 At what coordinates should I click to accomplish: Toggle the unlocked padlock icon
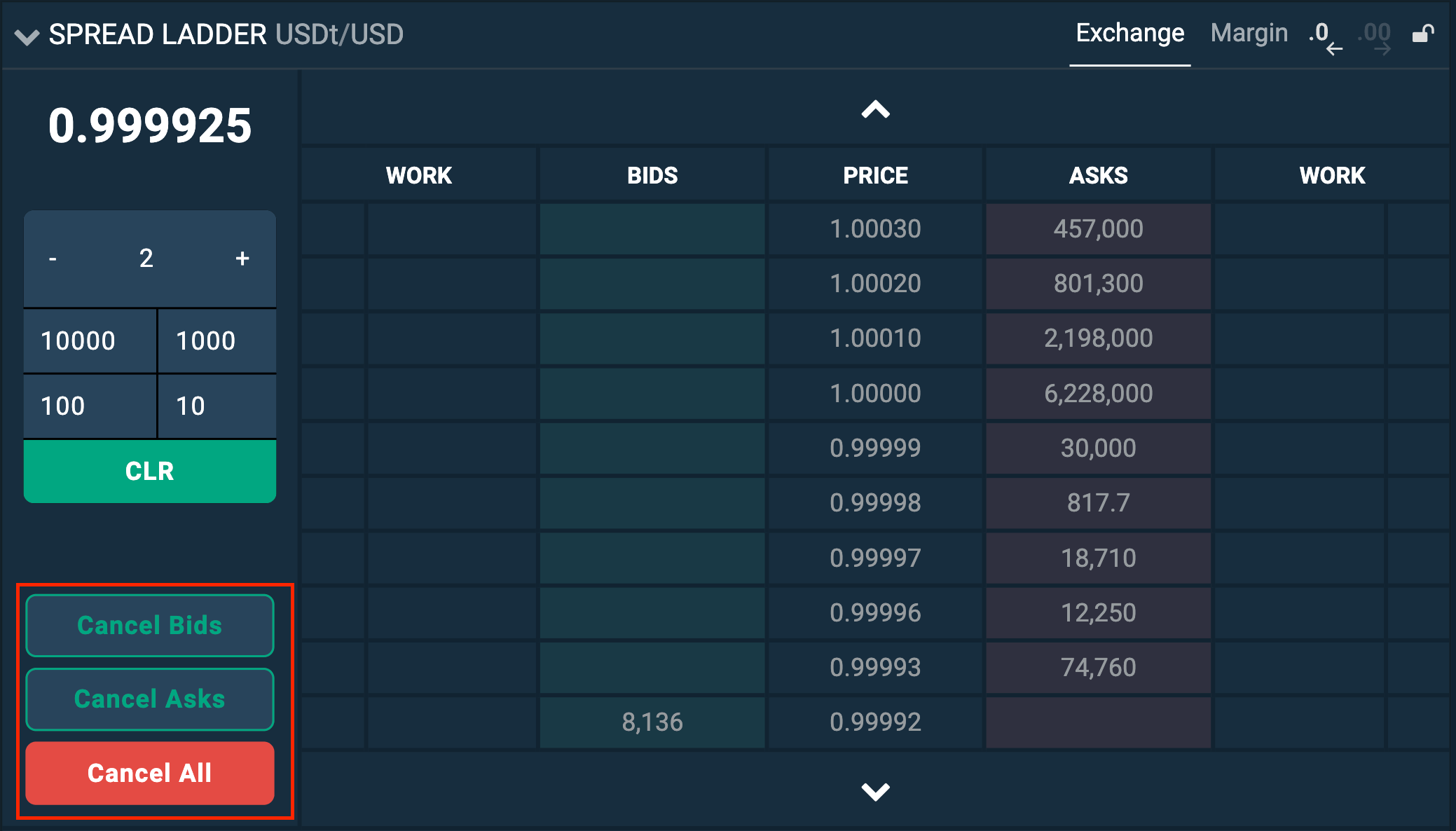tap(1423, 34)
